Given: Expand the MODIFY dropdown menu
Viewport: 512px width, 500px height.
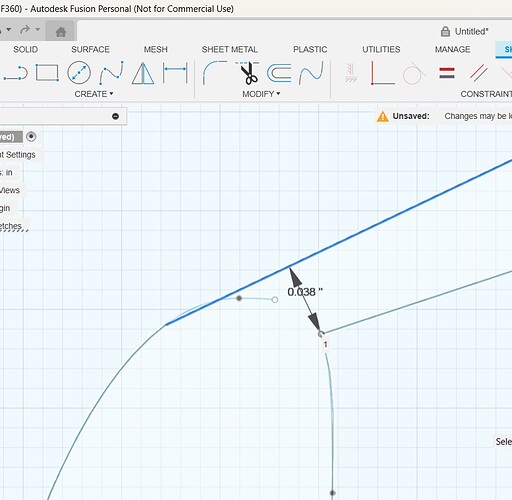Looking at the screenshot, I should [261, 94].
